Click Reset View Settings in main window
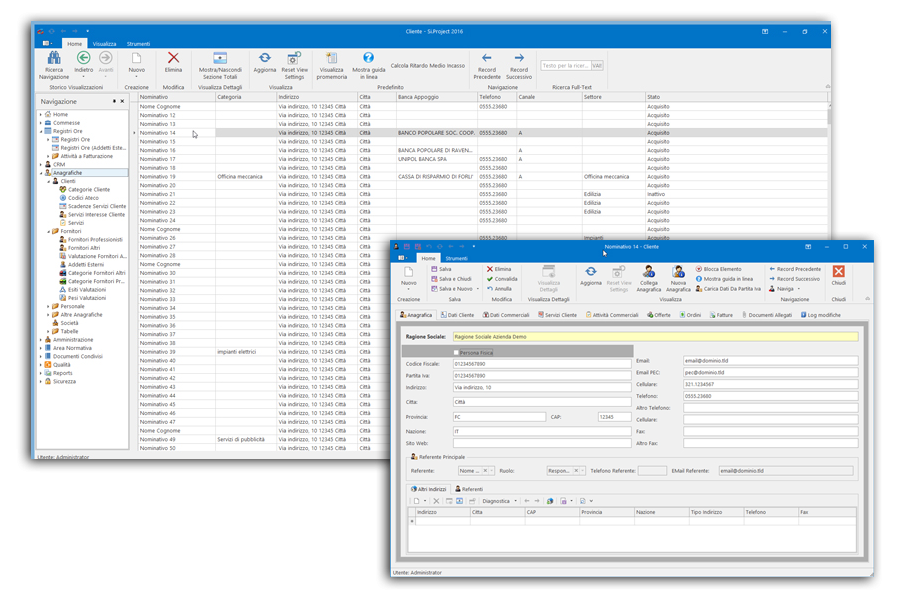This screenshot has height=598, width=905. point(294,65)
